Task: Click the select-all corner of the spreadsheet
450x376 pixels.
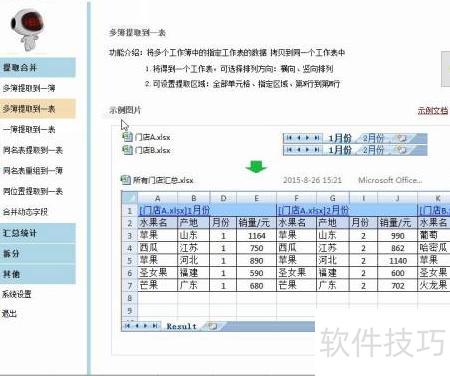Action: tap(129, 198)
